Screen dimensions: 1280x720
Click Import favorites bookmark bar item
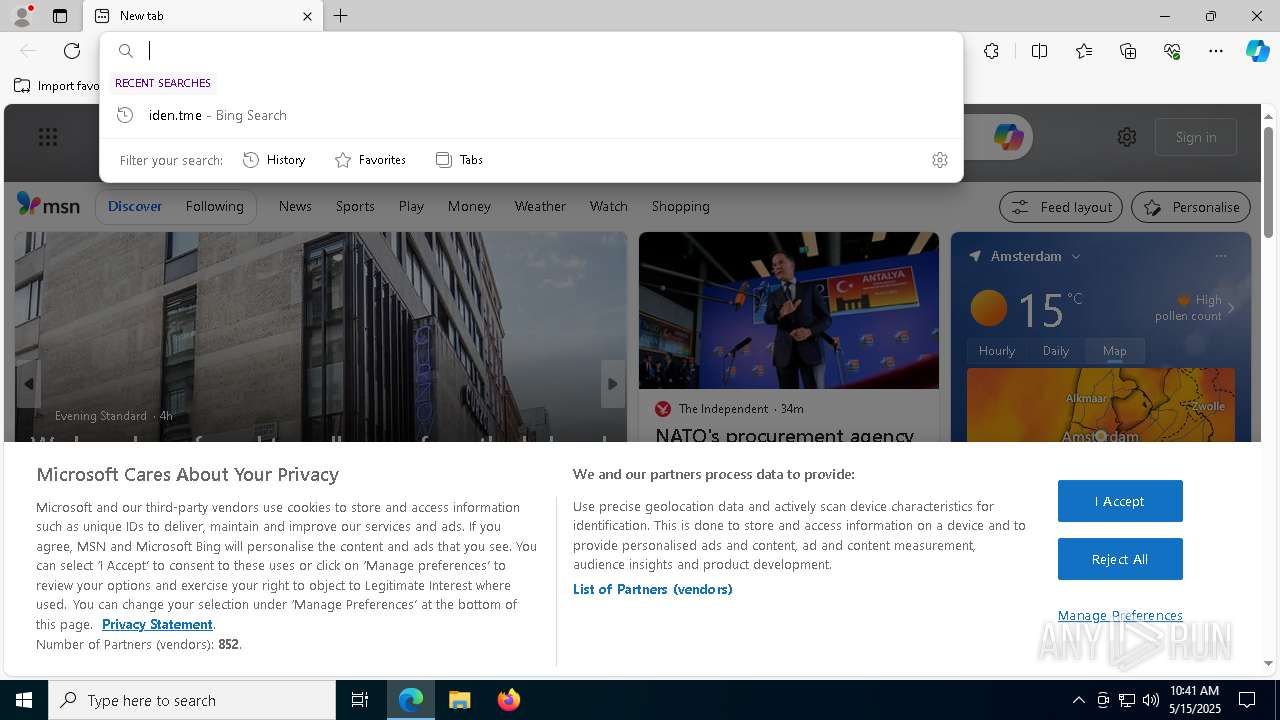point(57,86)
